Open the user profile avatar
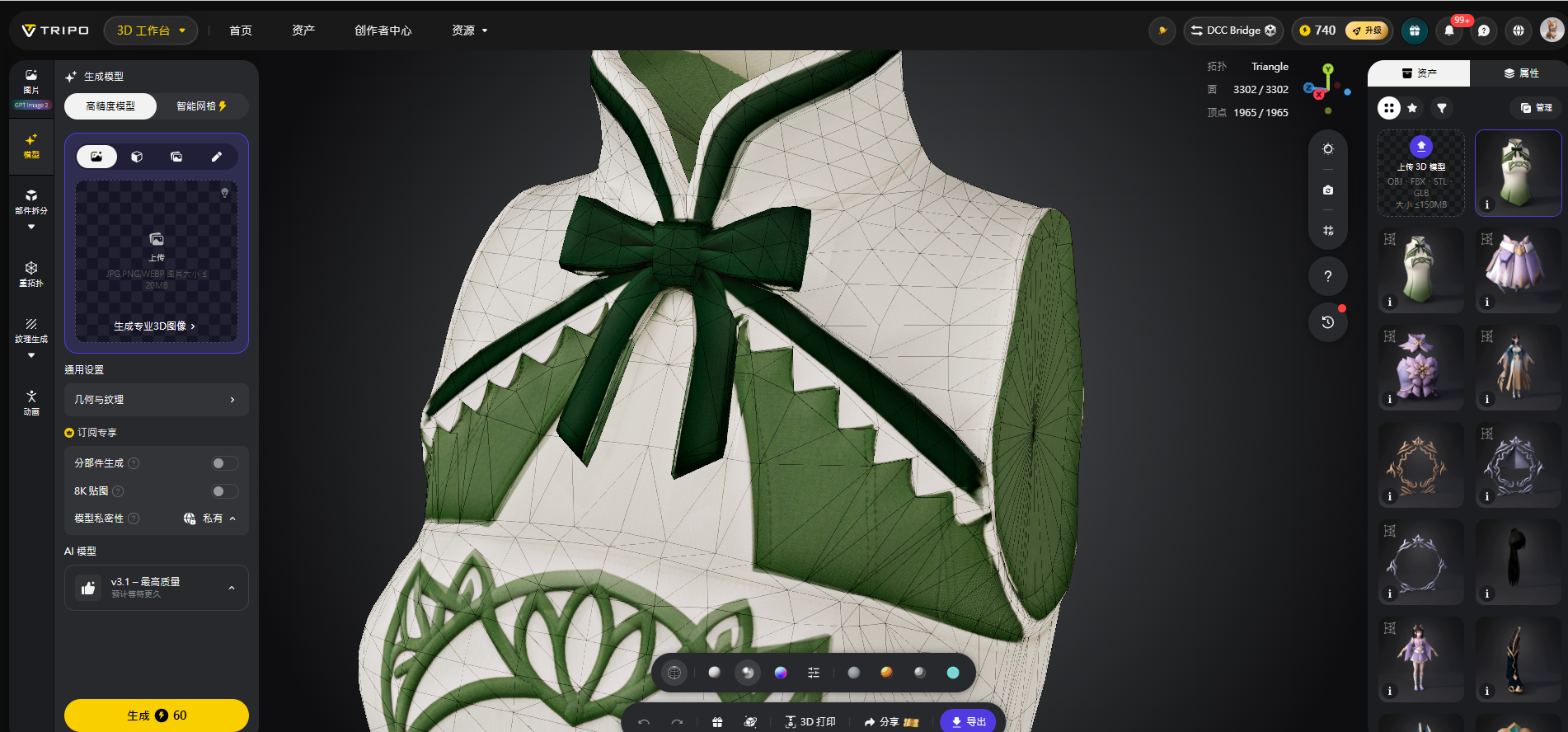Image resolution: width=1568 pixels, height=732 pixels. coord(1552,30)
